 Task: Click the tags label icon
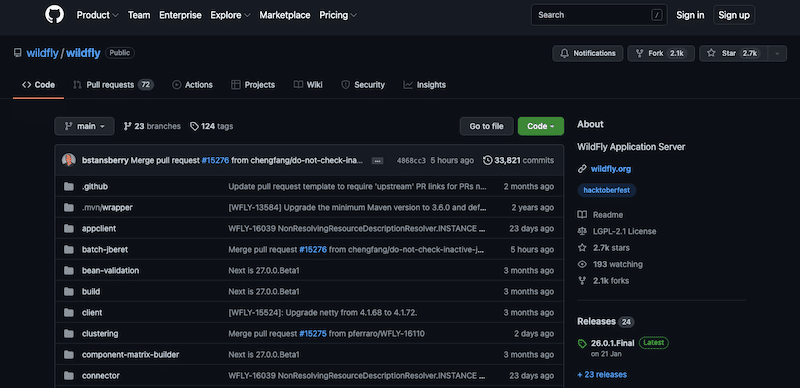(x=194, y=126)
